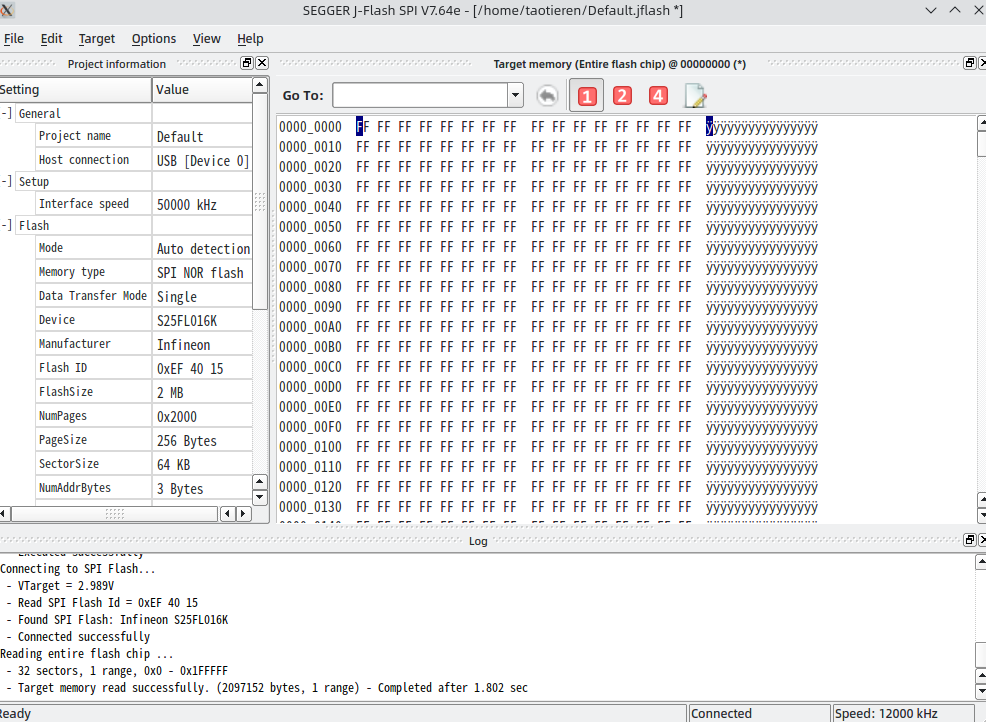Click memory address 0000_0010

310,147
